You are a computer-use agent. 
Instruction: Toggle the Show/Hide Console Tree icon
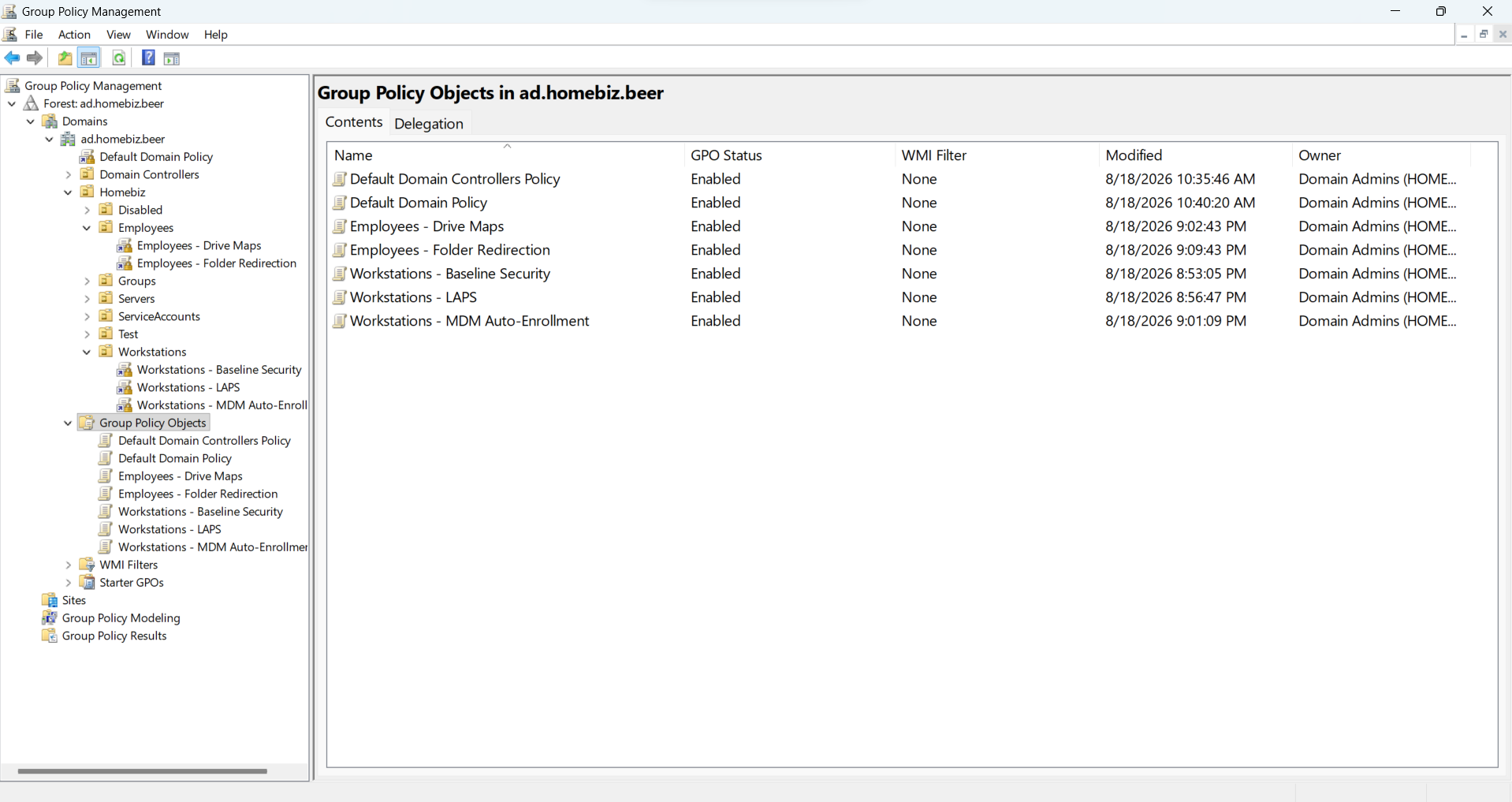pyautogui.click(x=89, y=58)
